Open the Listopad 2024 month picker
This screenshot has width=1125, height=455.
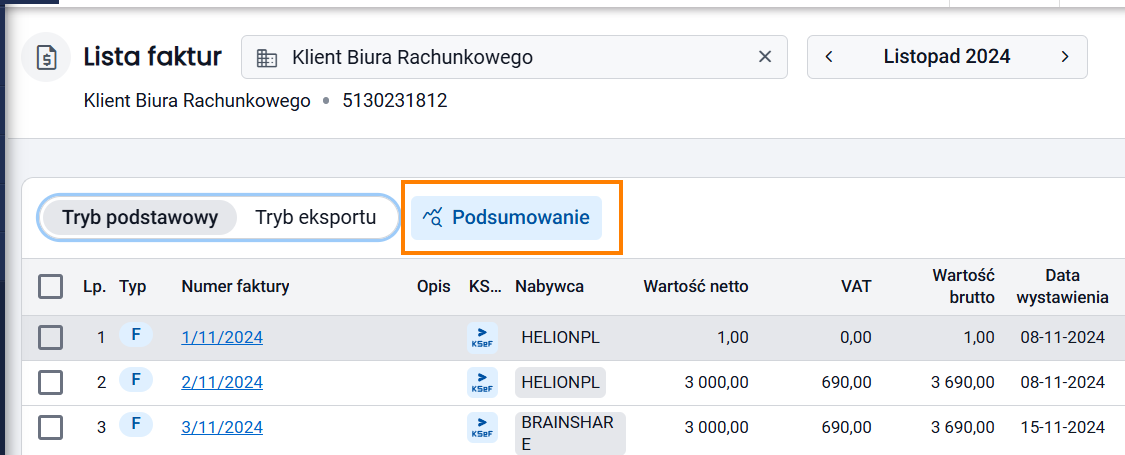point(947,57)
